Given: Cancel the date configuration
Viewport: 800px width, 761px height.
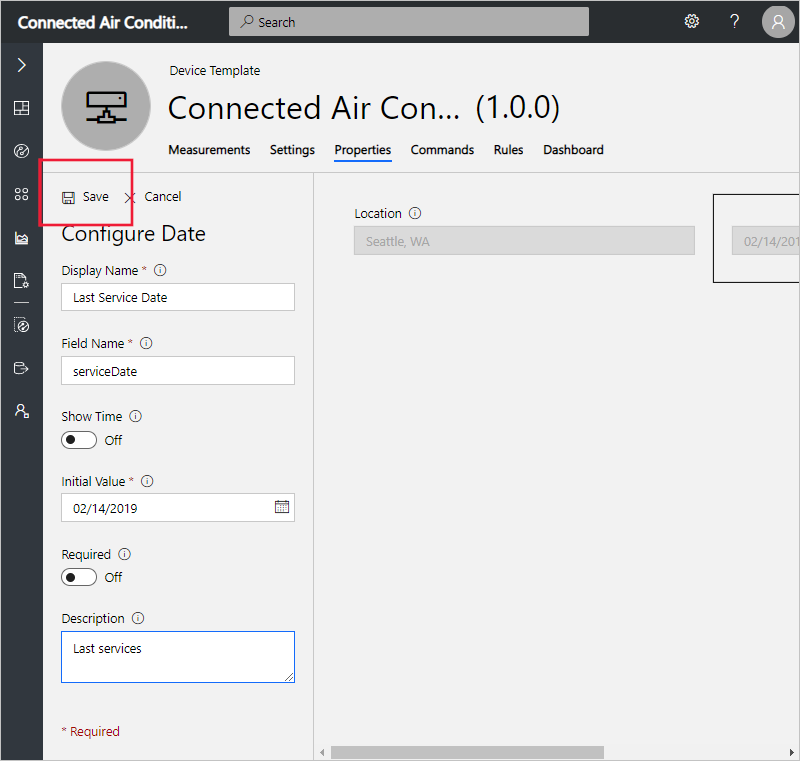Looking at the screenshot, I should coord(153,197).
